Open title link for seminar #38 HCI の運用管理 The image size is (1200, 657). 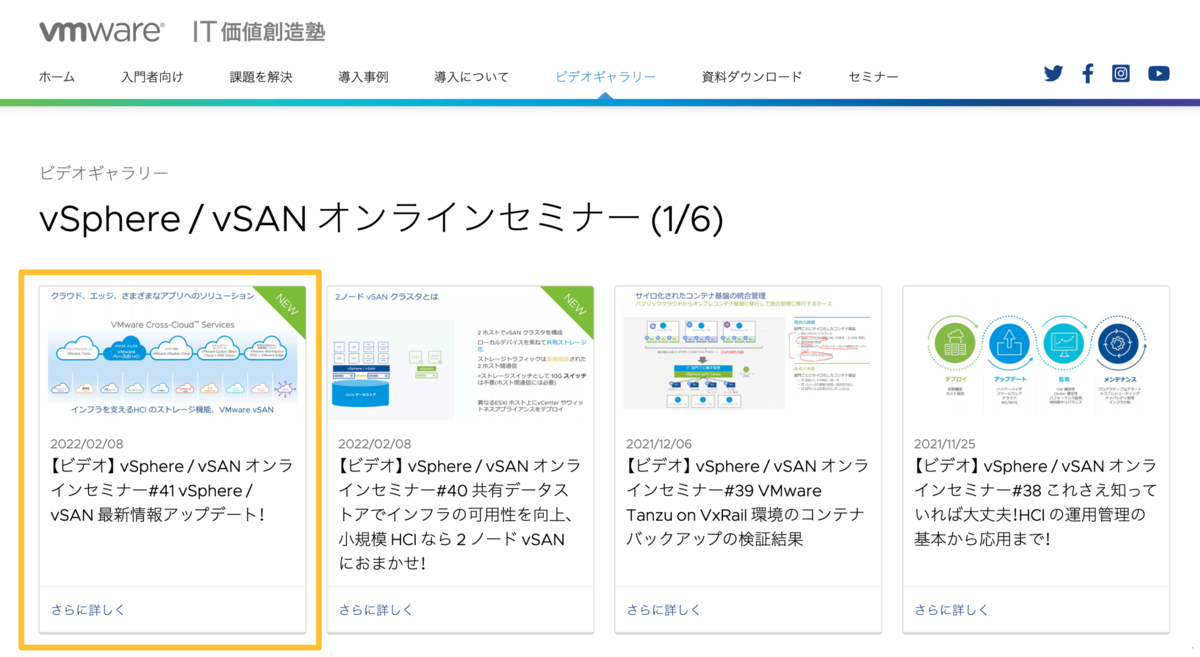coord(1035,502)
